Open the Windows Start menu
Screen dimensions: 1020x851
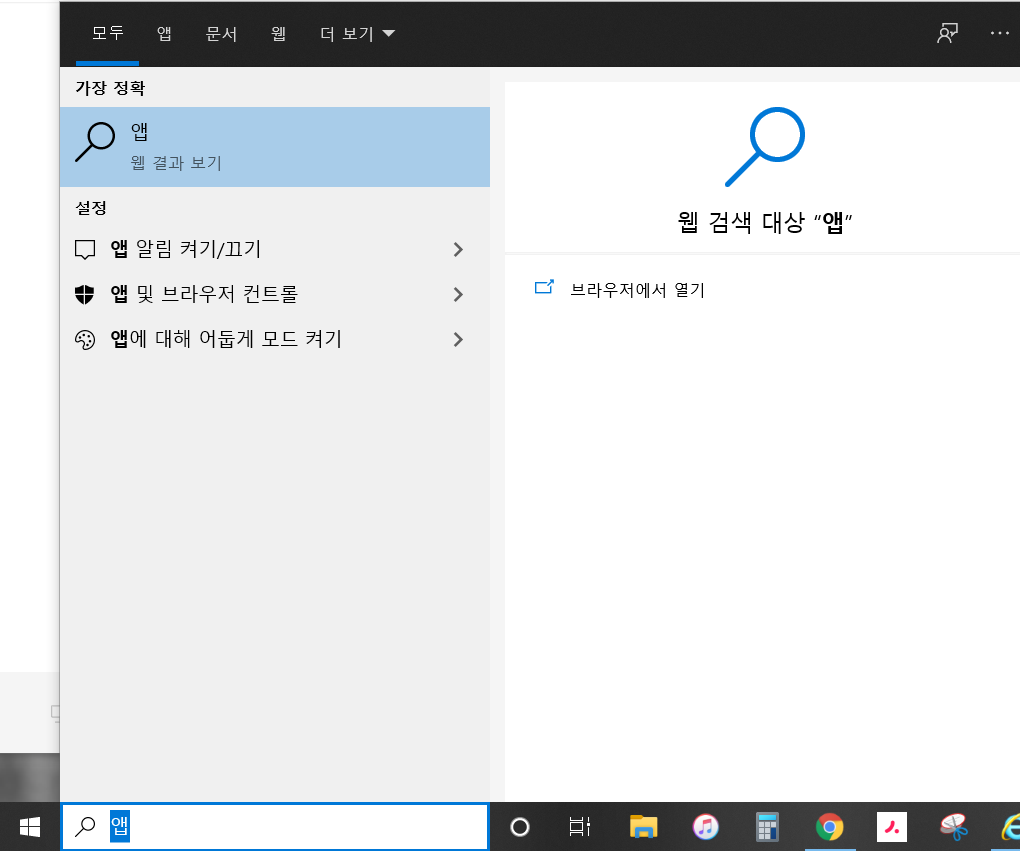point(30,827)
